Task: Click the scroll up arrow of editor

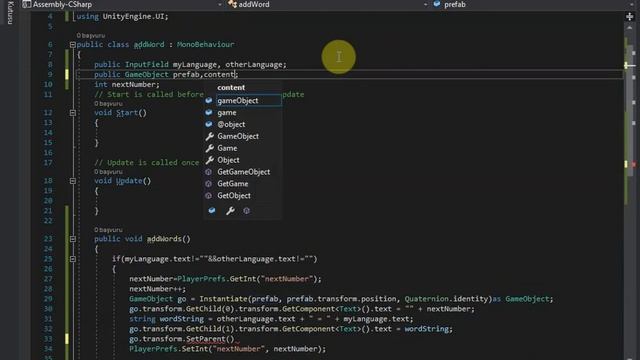Action: [629, 28]
